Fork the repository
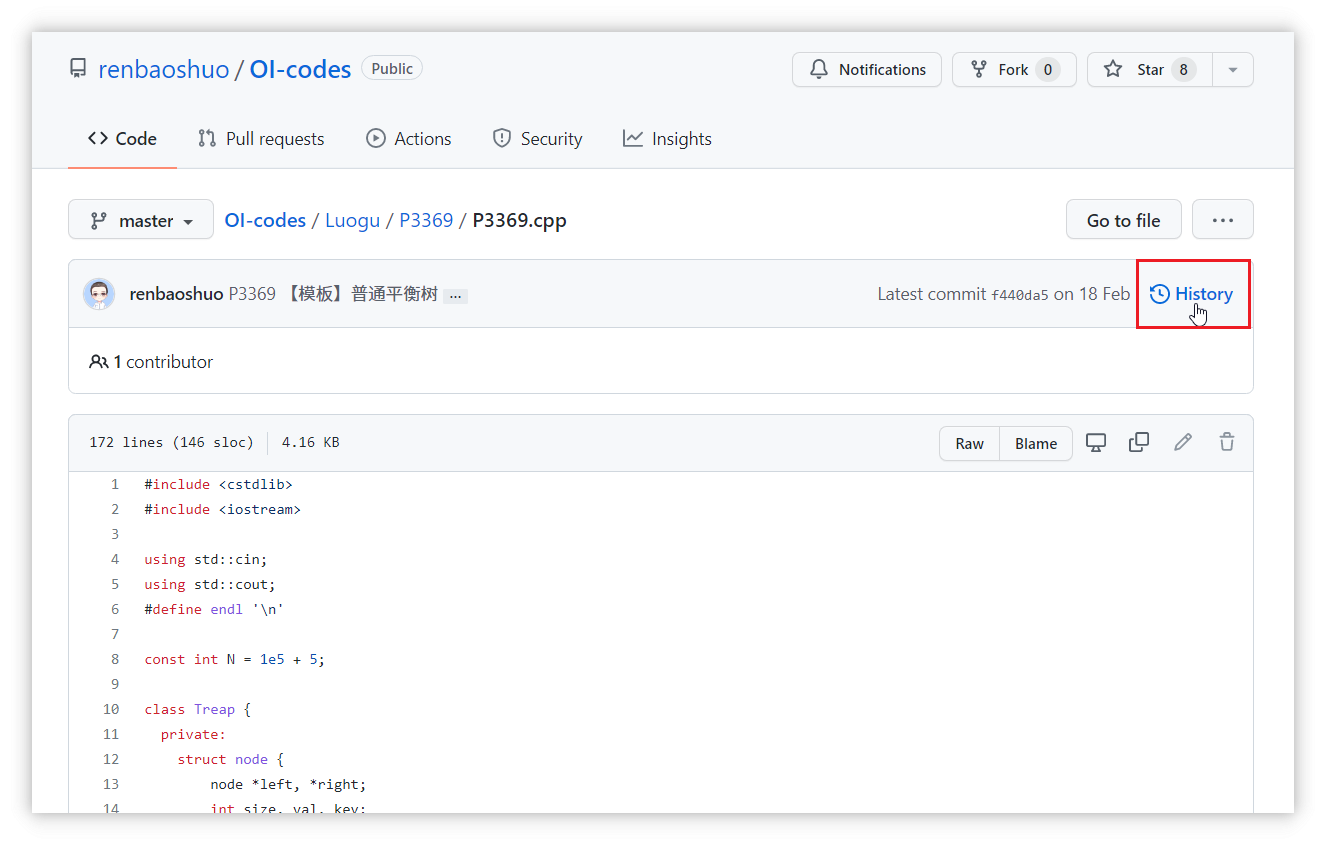This screenshot has width=1326, height=845. click(x=1014, y=70)
